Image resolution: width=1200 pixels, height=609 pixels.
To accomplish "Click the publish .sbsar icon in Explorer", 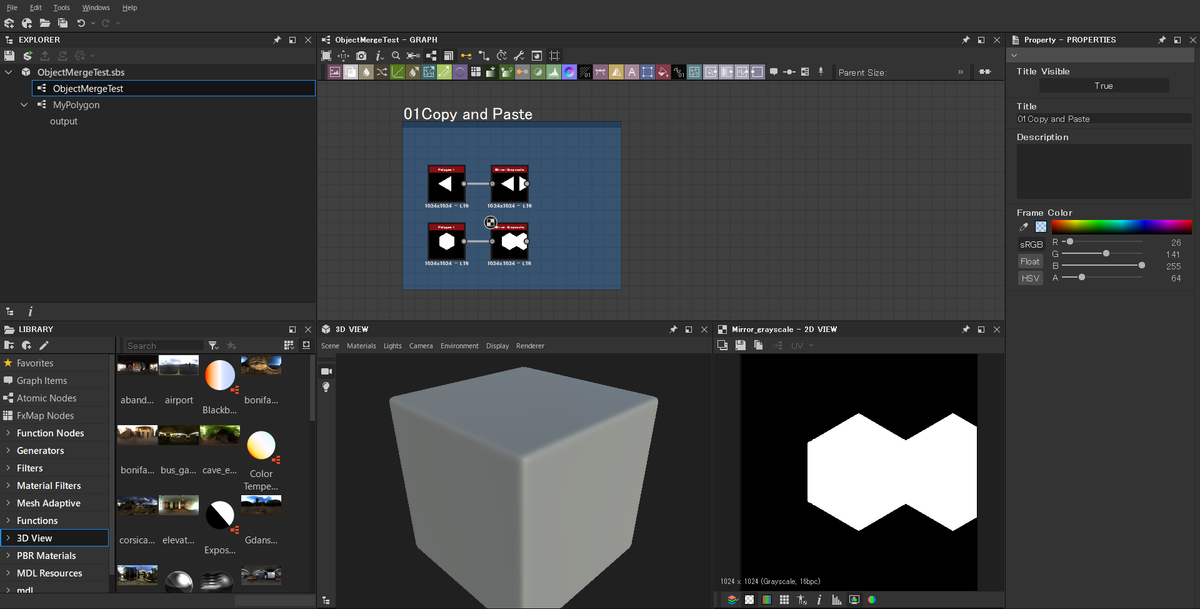I will click(x=28, y=55).
